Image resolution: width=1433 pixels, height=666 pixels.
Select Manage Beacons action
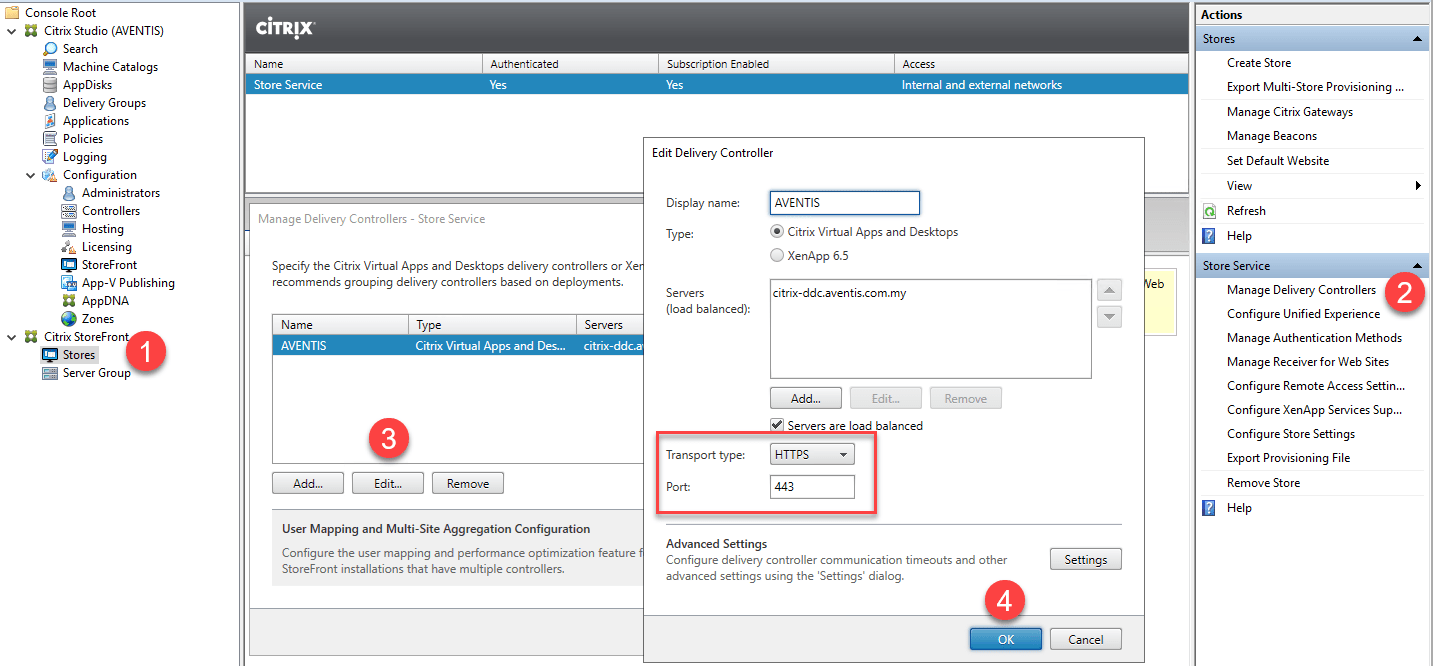tap(1272, 136)
